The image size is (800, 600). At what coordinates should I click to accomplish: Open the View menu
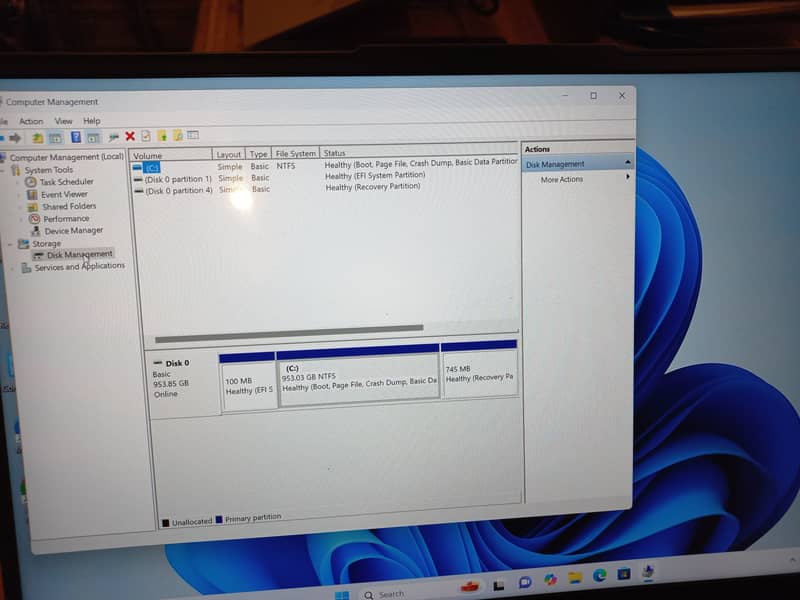(63, 121)
